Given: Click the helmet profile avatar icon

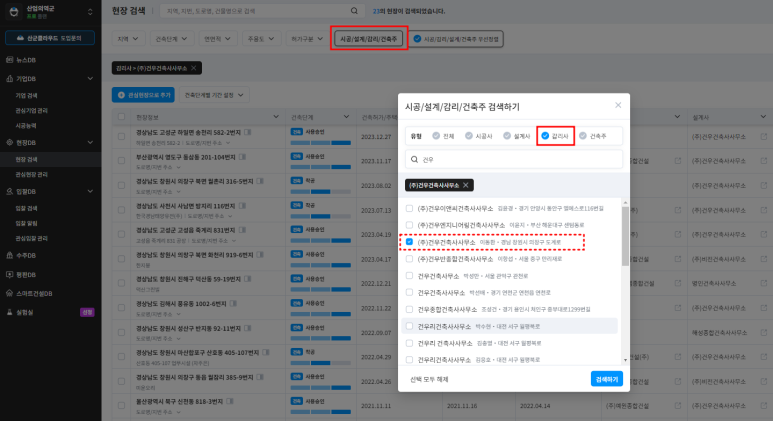Looking at the screenshot, I should [x=14, y=11].
